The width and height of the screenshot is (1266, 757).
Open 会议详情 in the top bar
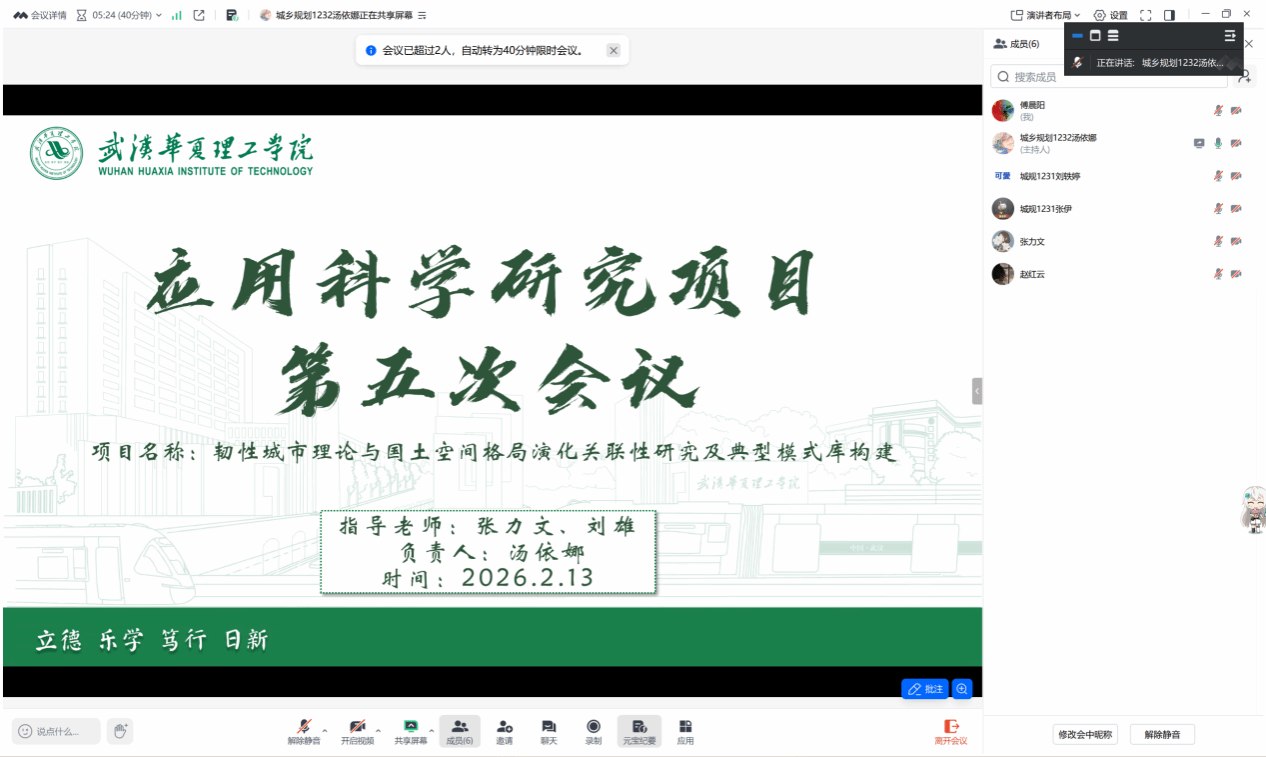40,15
